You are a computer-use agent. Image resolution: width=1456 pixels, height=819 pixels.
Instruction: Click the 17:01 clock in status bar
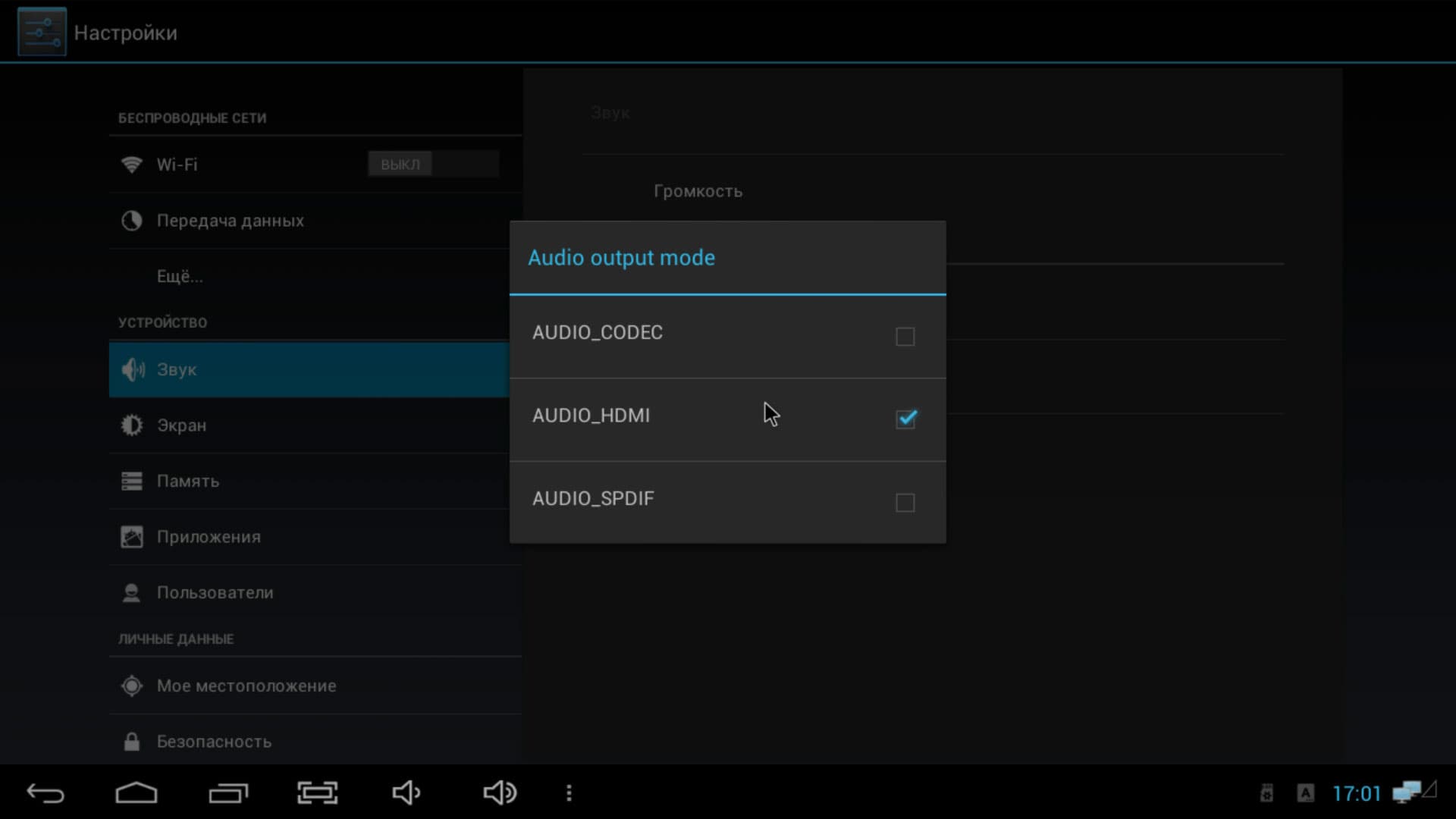coord(1356,794)
